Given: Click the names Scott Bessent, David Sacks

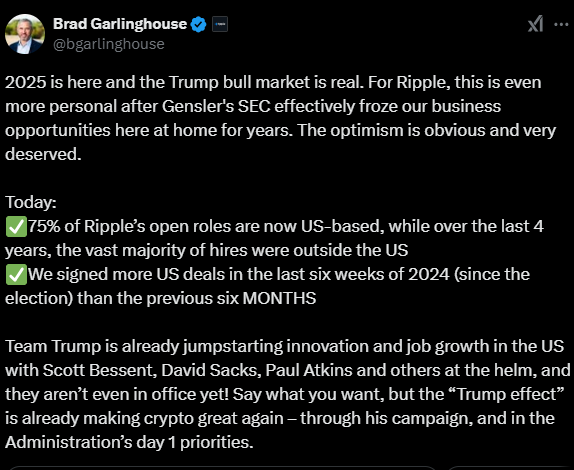Looking at the screenshot, I should pos(152,370).
